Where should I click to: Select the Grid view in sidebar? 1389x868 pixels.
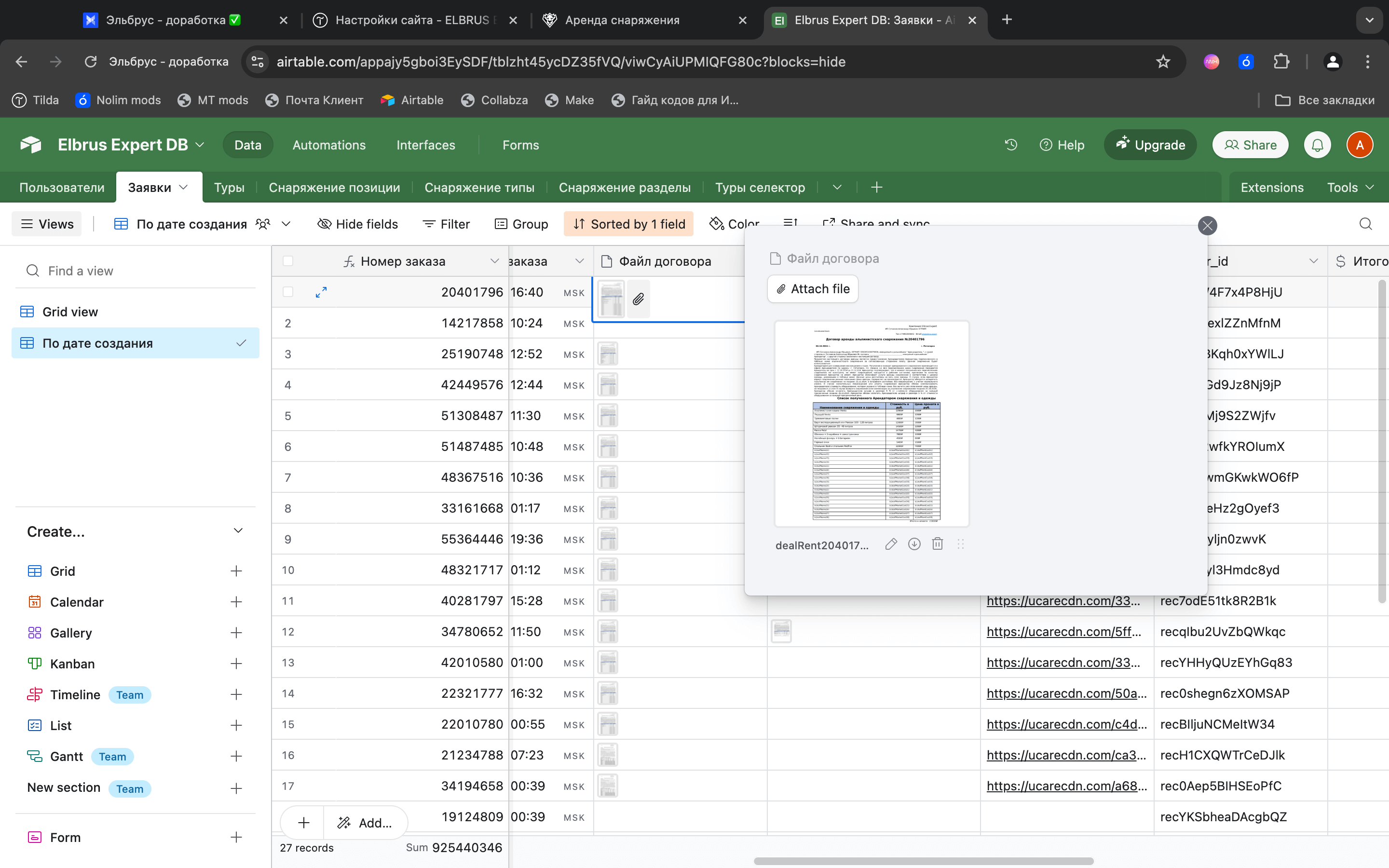pos(136,312)
